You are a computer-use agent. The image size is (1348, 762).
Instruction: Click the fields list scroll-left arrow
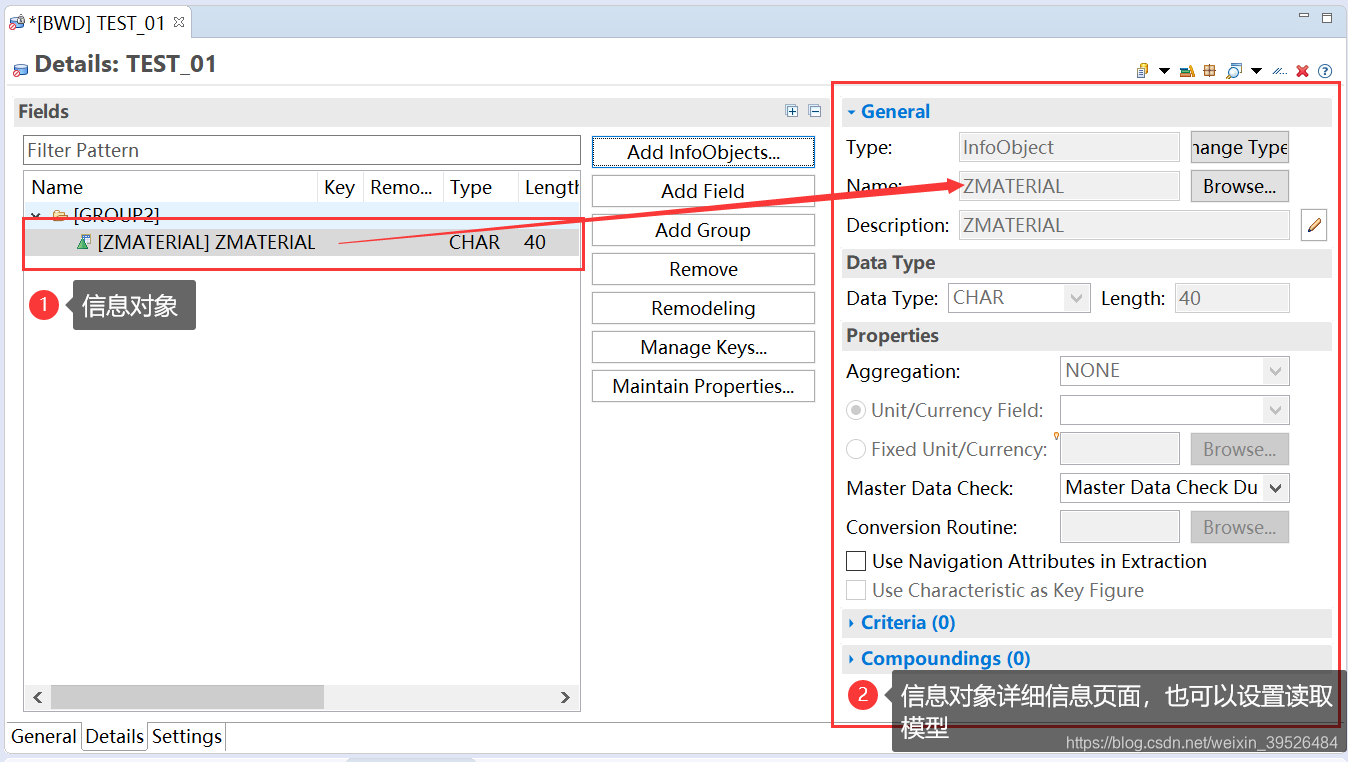tap(38, 697)
